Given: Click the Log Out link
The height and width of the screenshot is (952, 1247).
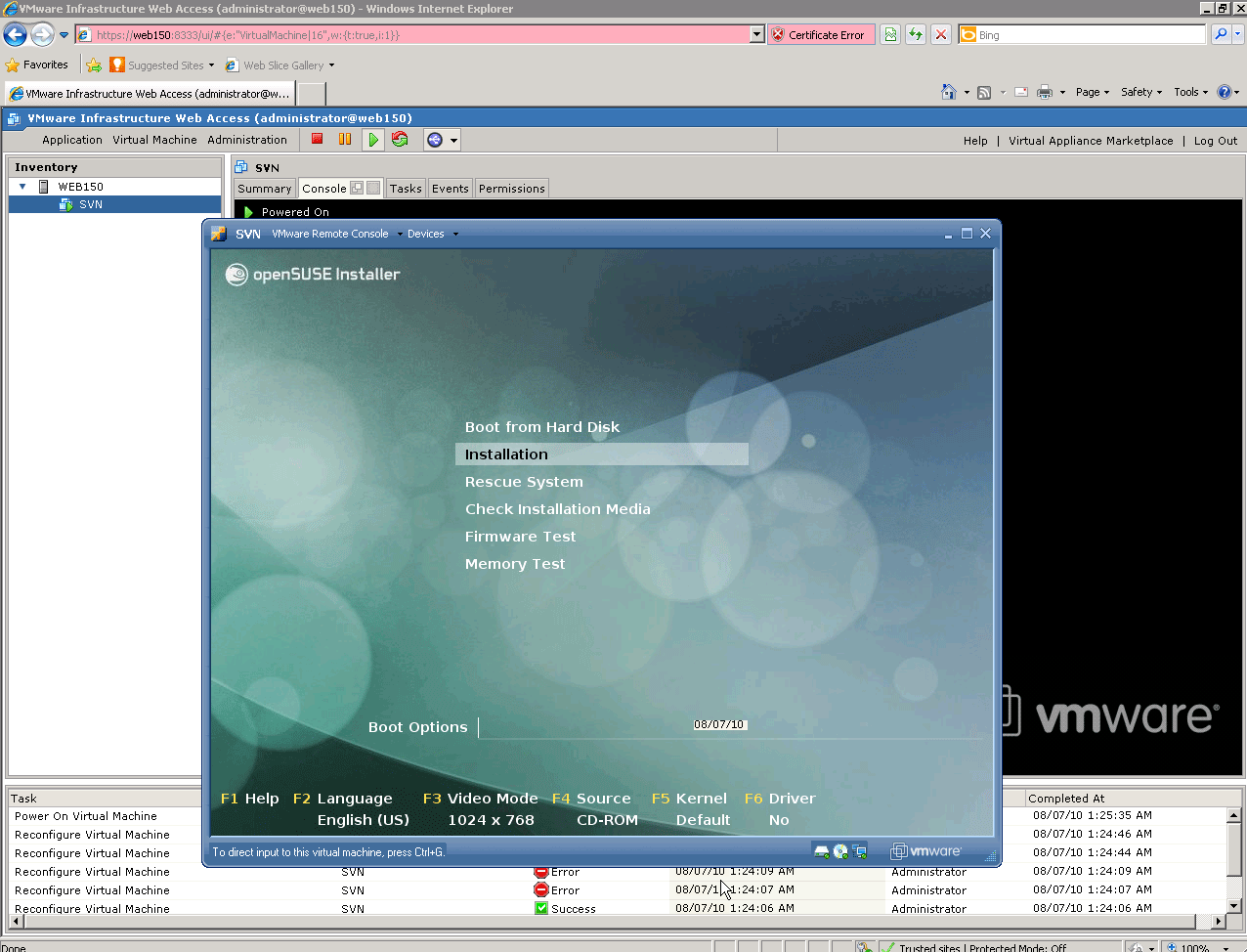Looking at the screenshot, I should tap(1216, 141).
